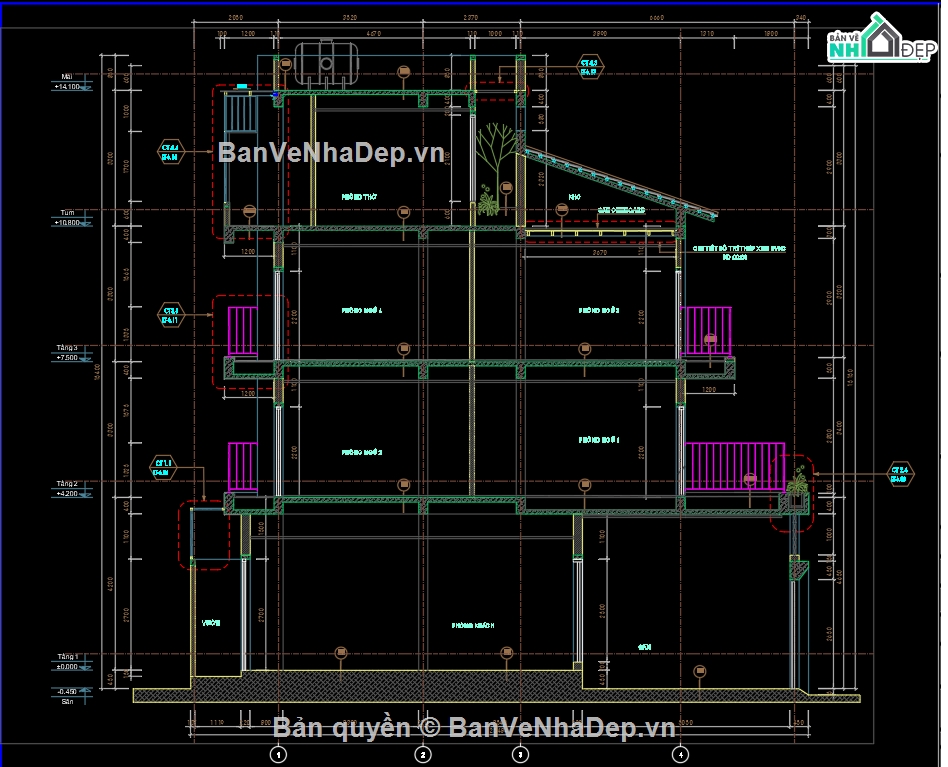The height and width of the screenshot is (767, 948).
Task: Select the rooftop water tank symbol
Action: pyautogui.click(x=326, y=60)
